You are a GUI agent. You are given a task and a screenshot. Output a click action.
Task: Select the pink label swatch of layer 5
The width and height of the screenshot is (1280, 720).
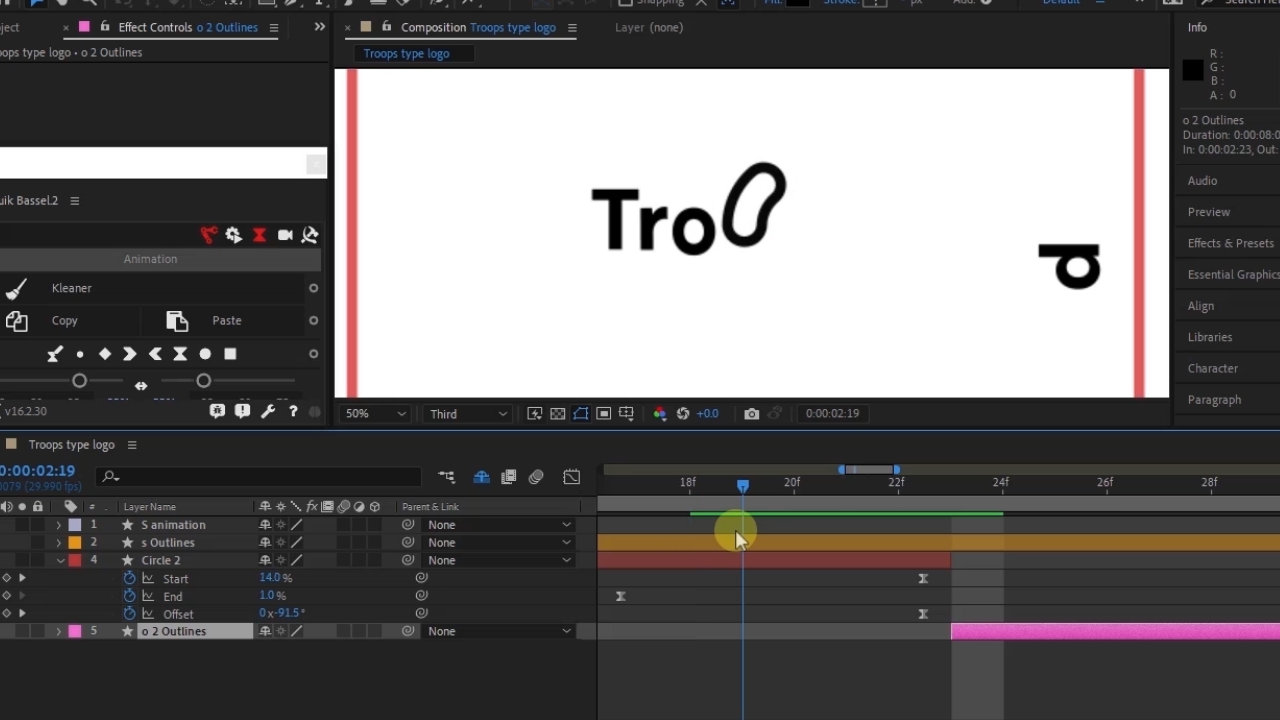(75, 632)
